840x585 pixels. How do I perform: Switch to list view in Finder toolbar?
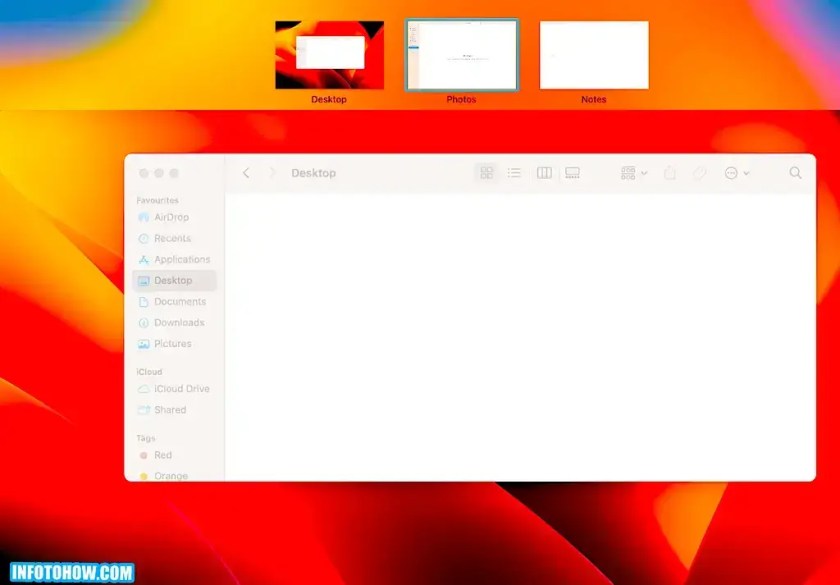pyautogui.click(x=514, y=172)
